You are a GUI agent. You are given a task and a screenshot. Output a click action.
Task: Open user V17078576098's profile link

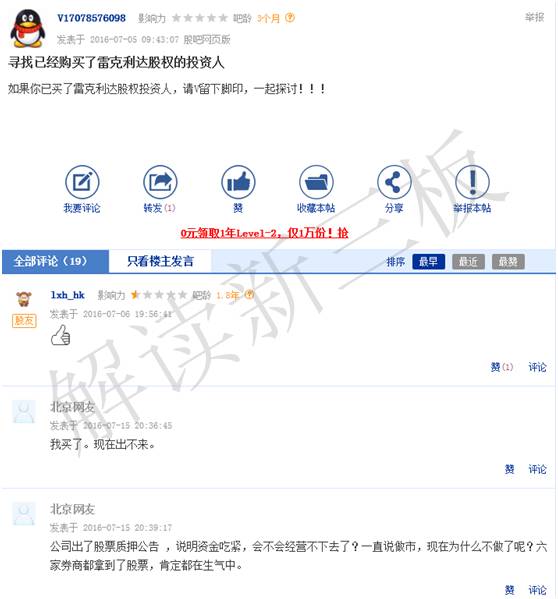(91, 18)
